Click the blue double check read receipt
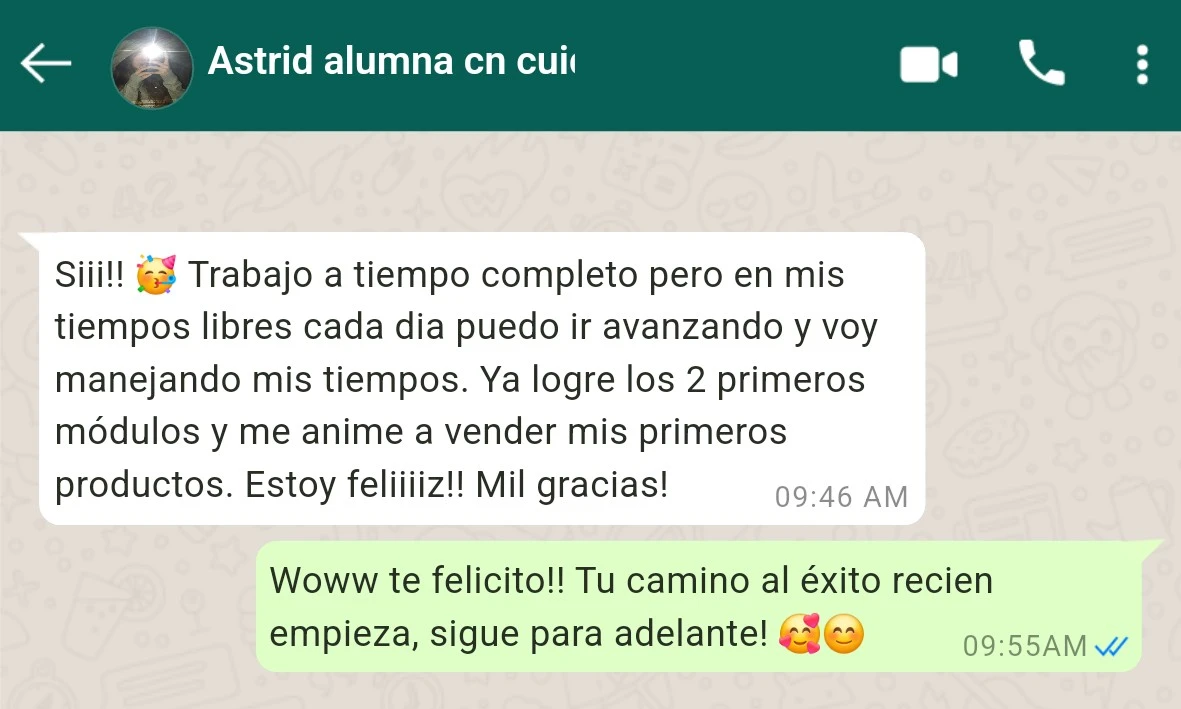The image size is (1181, 709). (1111, 646)
